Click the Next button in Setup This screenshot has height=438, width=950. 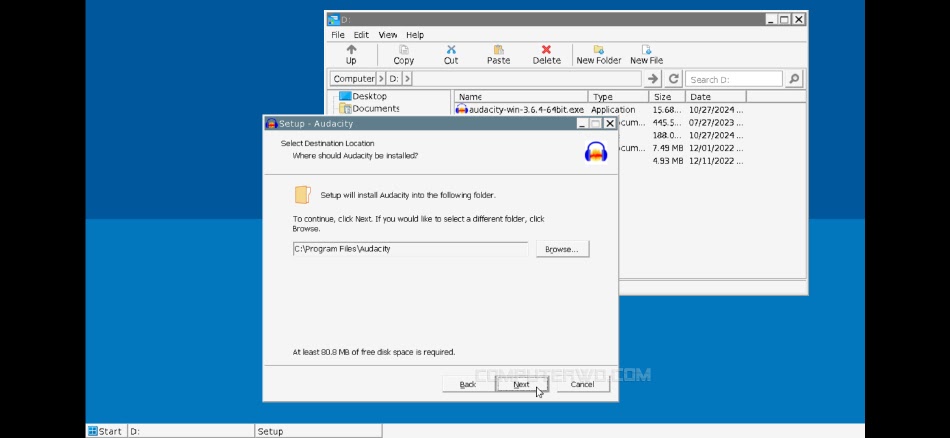tap(522, 384)
